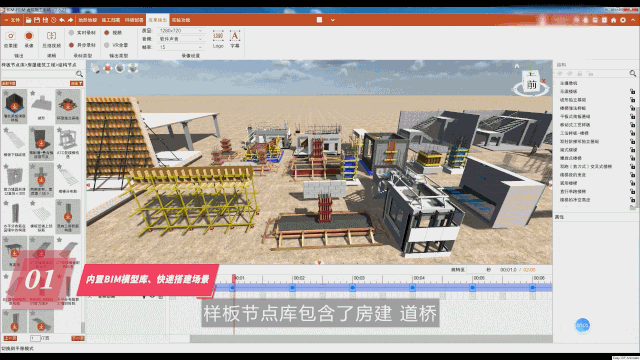Click the first eye icon in the structure toolbar
The image size is (640, 360).
tap(560, 73)
